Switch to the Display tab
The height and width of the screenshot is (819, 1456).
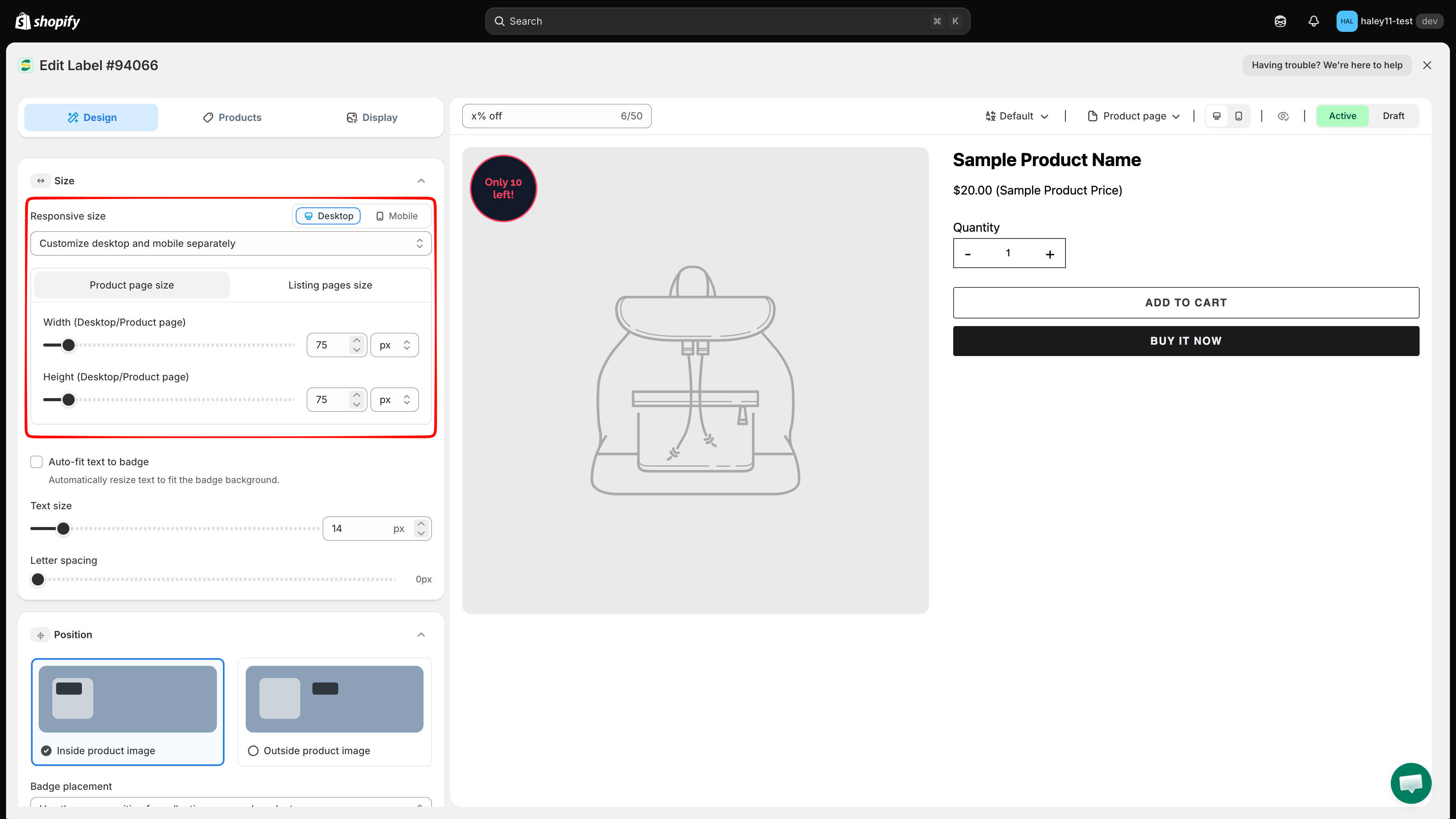(371, 118)
